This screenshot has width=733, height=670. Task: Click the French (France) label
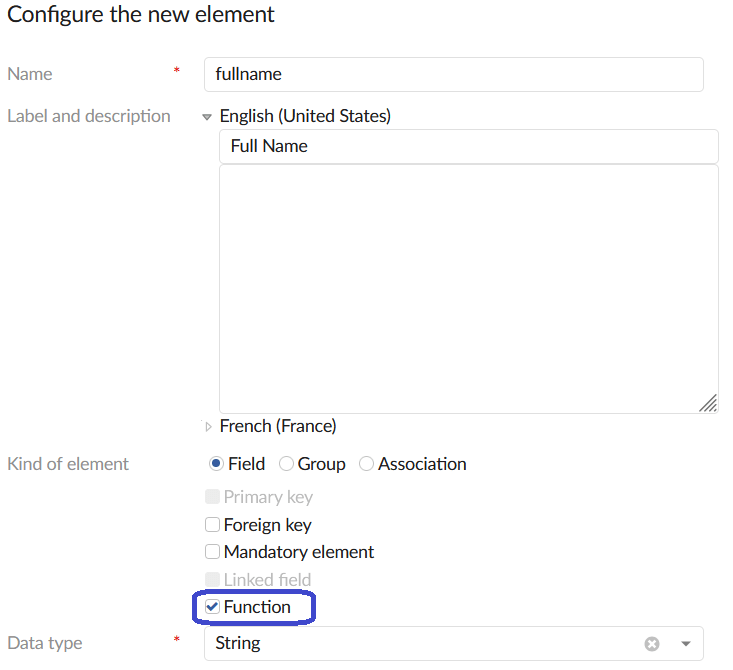pos(278,426)
